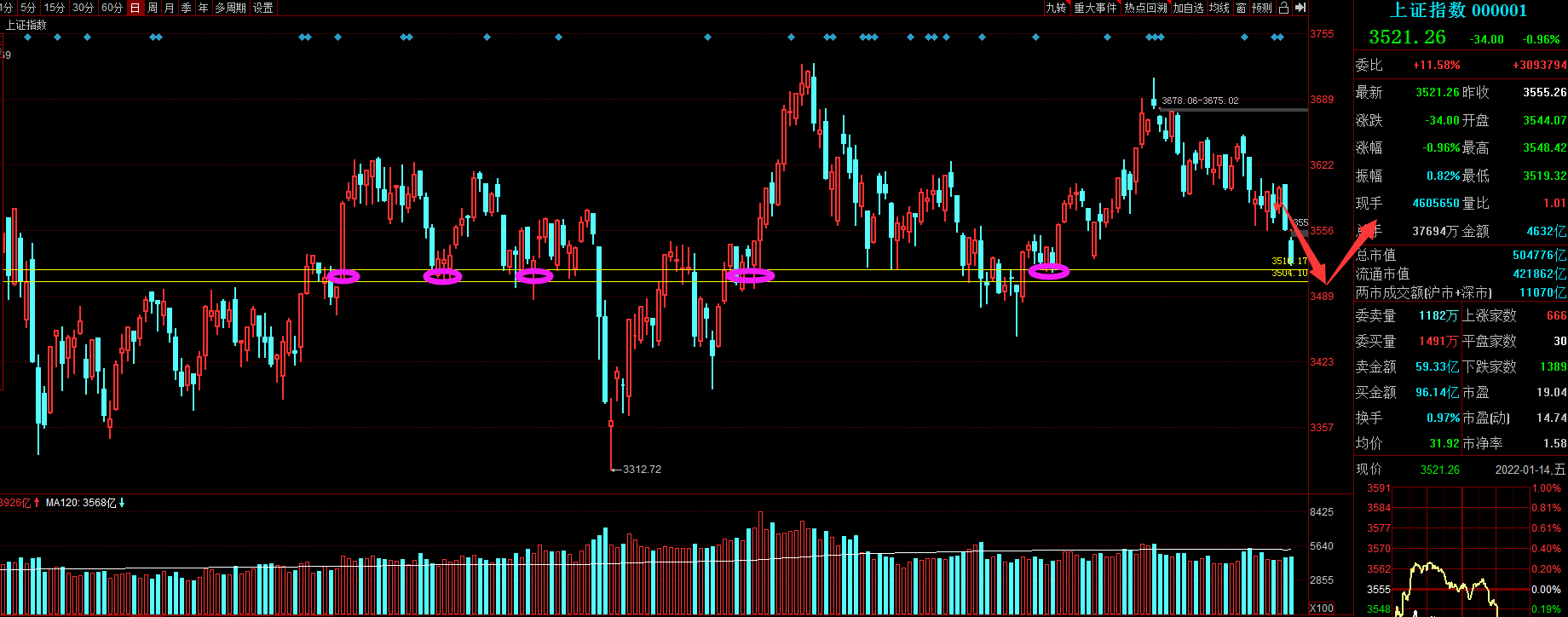1568x617 pixels.
Task: Select the 月 monthly period tab
Action: 169,8
